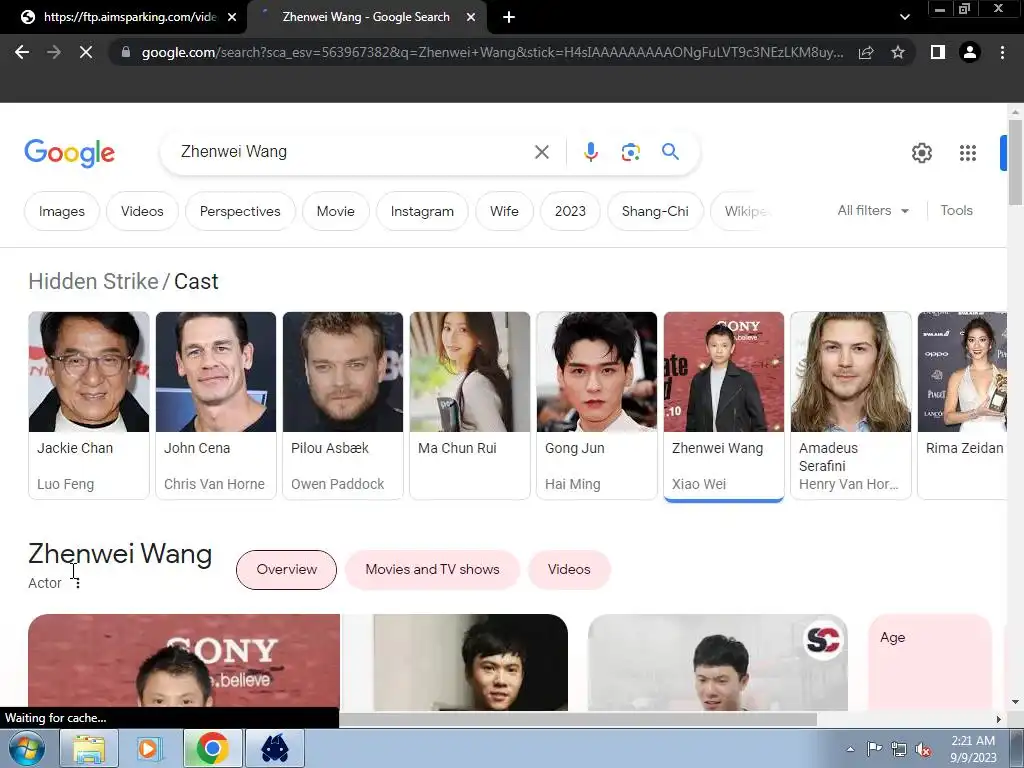The height and width of the screenshot is (768, 1024).
Task: Open Gong Jun cast card
Action: pyautogui.click(x=597, y=405)
